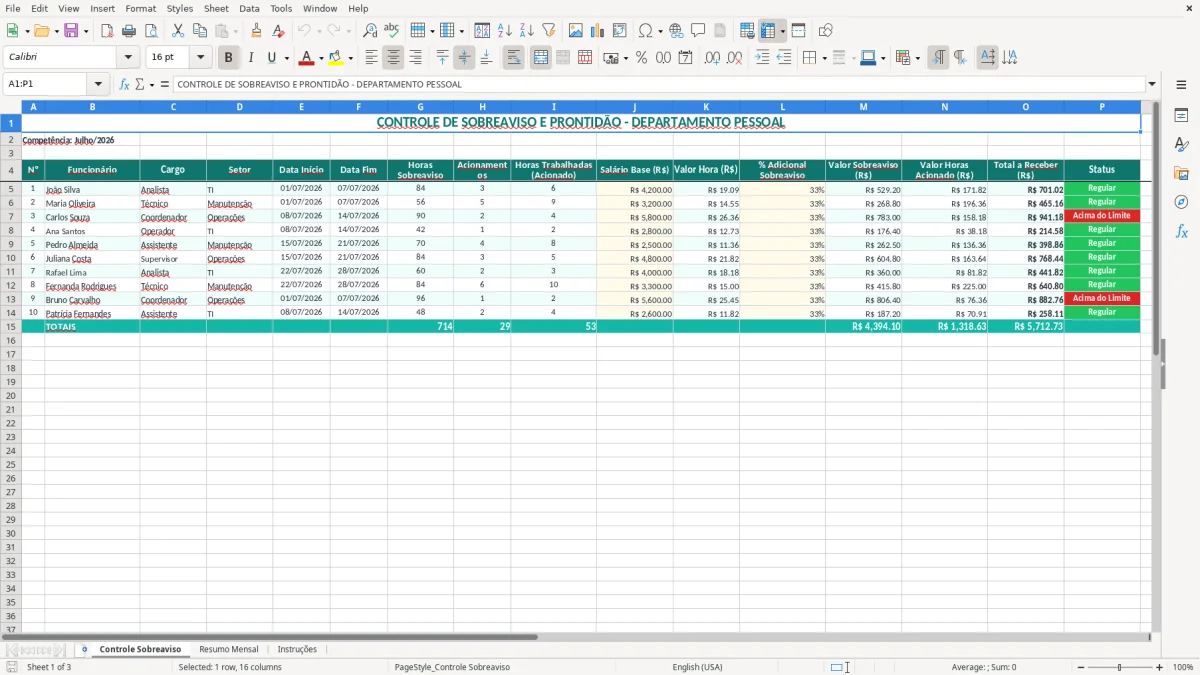Cut the selected cells
Viewport: 1200px width, 675px height.
(177, 31)
